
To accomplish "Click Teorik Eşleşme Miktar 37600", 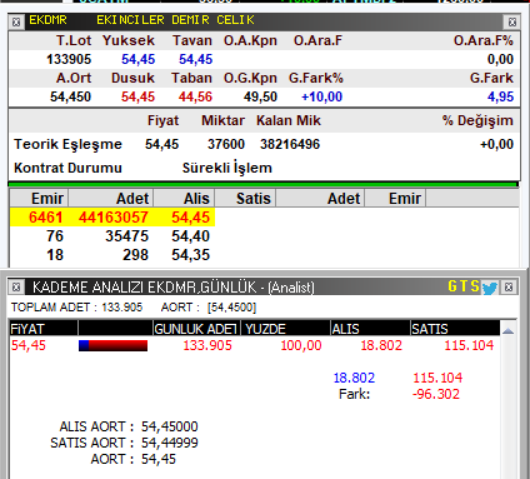I will [226, 144].
